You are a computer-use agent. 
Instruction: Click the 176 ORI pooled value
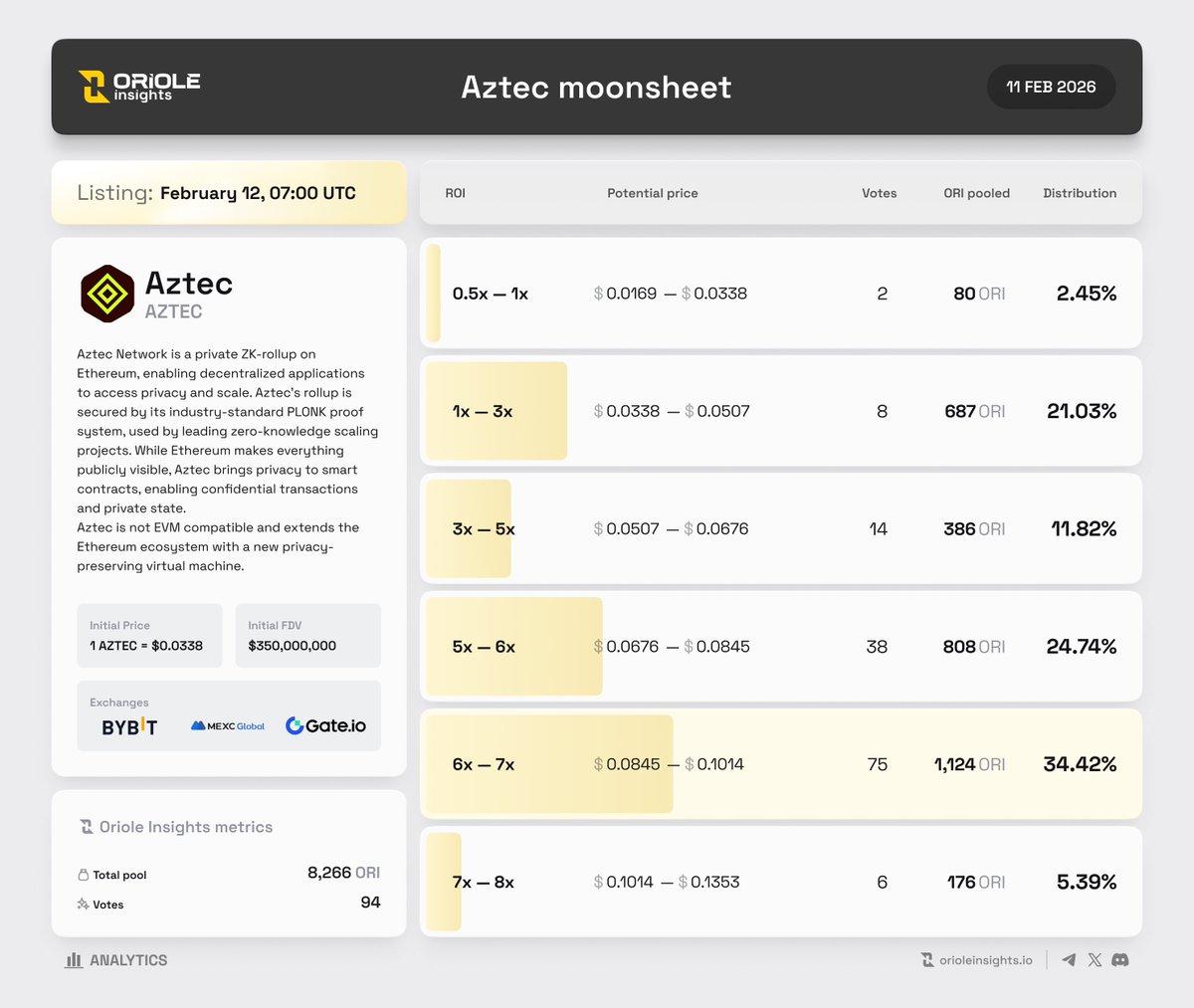(x=976, y=882)
